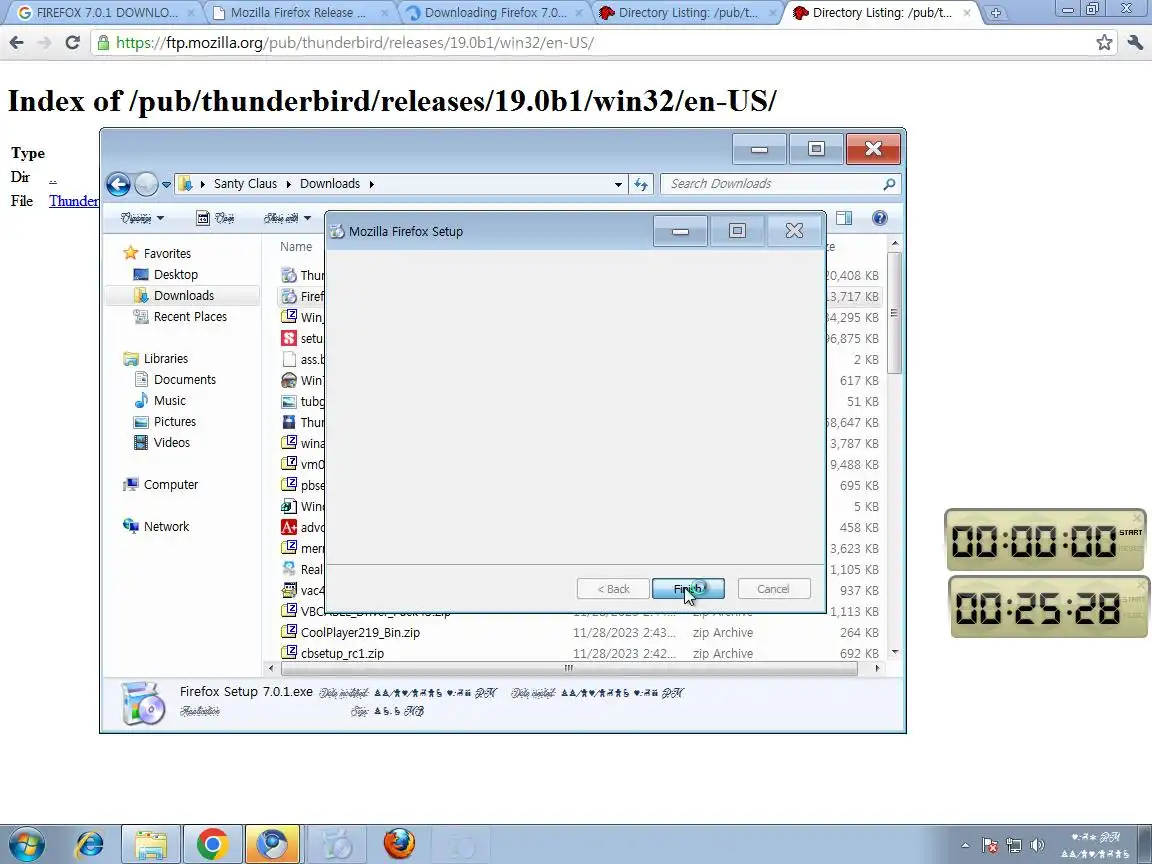This screenshot has width=1152, height=864.
Task: Switch to first Directory Listing tab
Action: tap(688, 12)
